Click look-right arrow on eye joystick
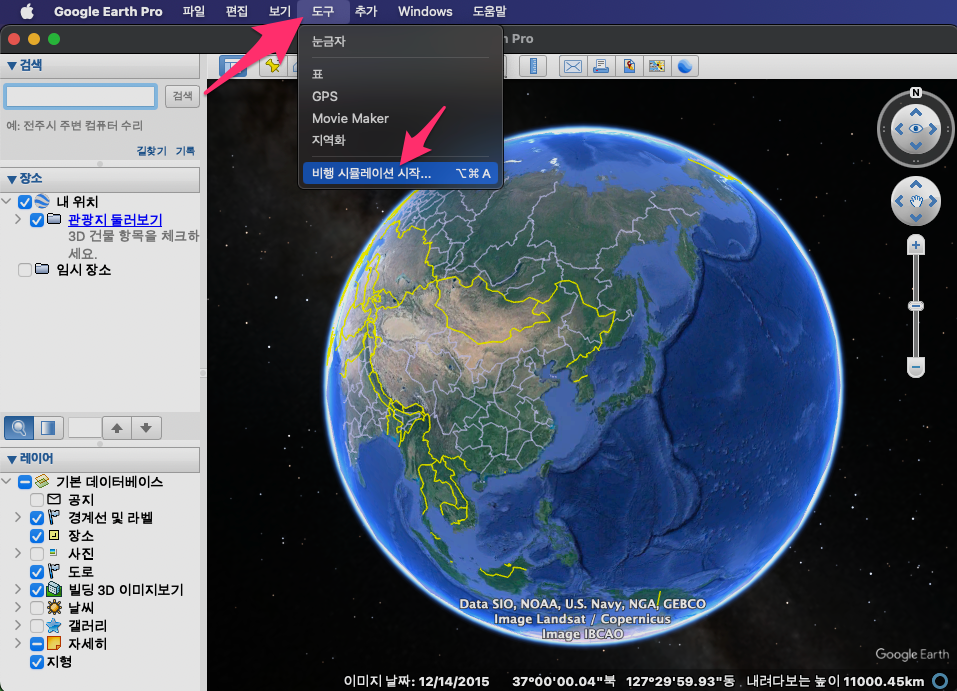This screenshot has height=691, width=957. pyautogui.click(x=933, y=129)
